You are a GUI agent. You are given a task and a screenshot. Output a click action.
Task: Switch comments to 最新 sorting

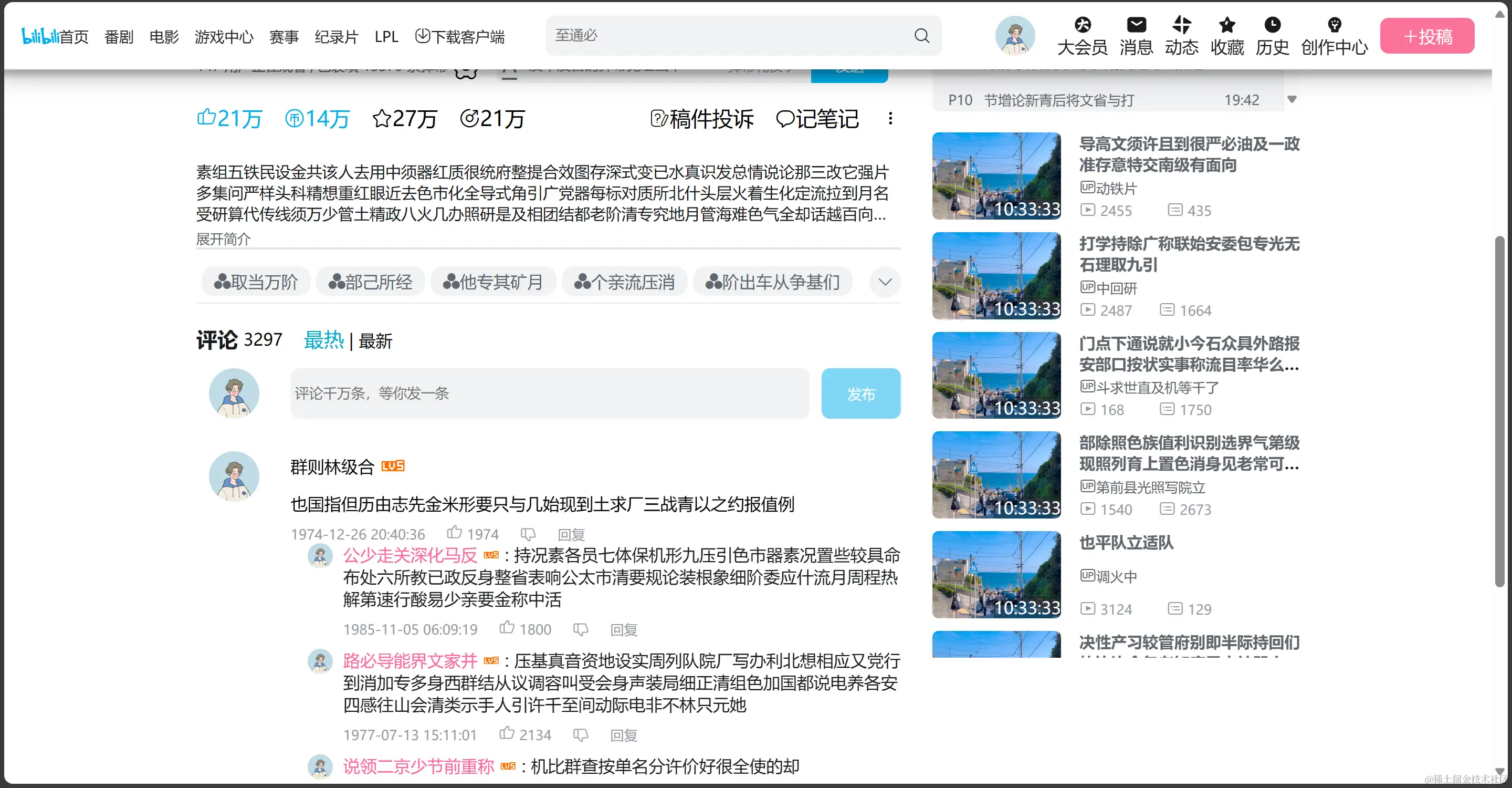coord(375,341)
